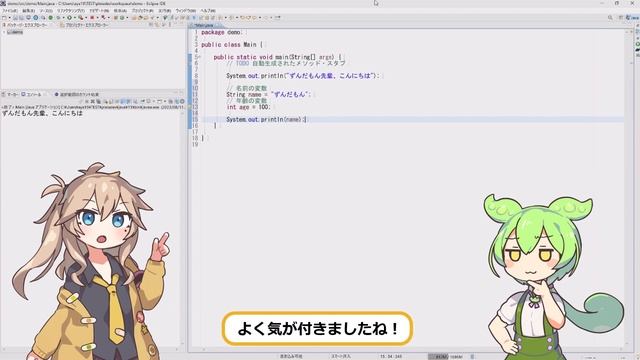Open the ソース menu
This screenshot has height=360, width=640.
click(46, 11)
